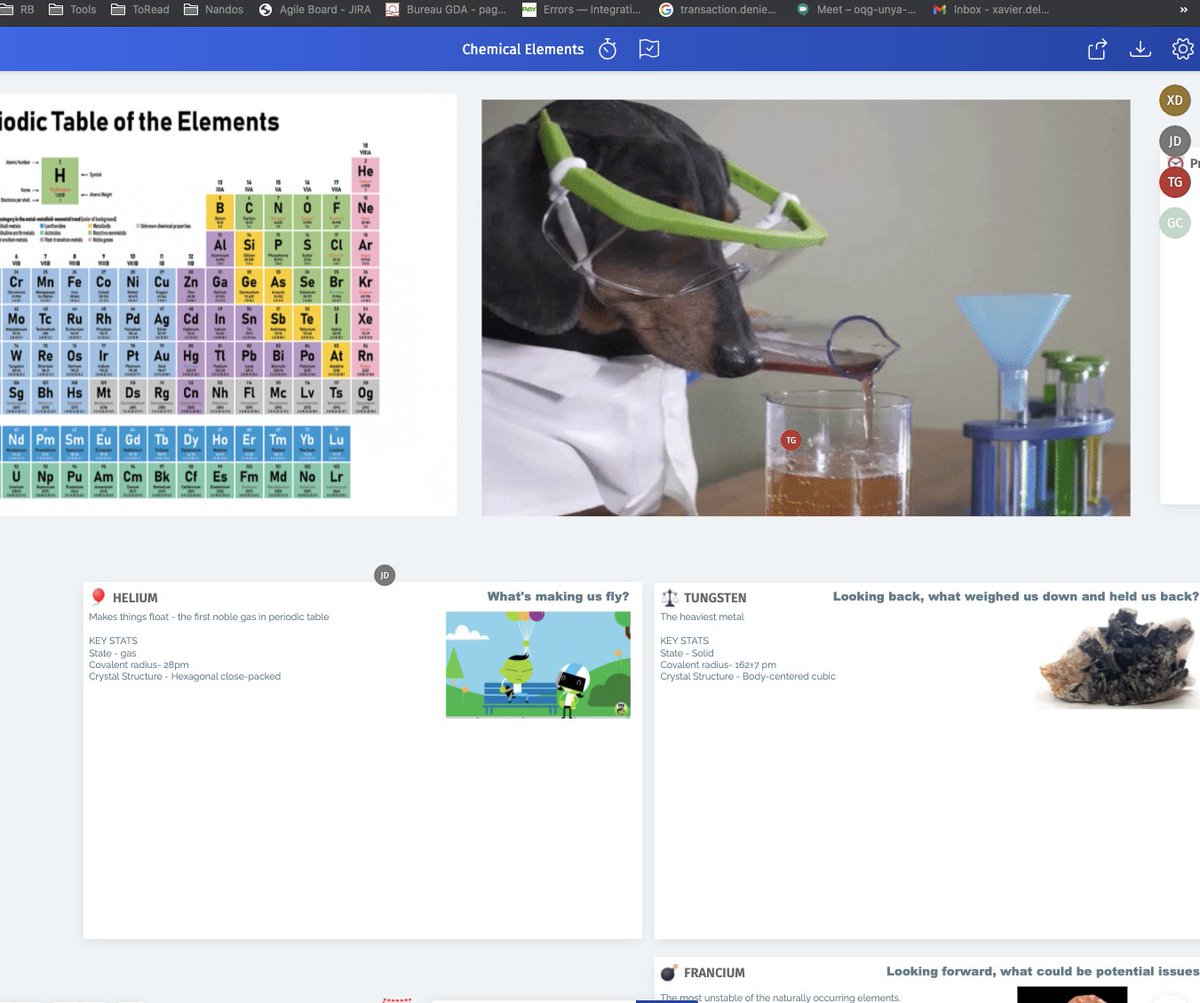Click the XD participant avatar
The width and height of the screenshot is (1200, 1003).
[x=1175, y=100]
